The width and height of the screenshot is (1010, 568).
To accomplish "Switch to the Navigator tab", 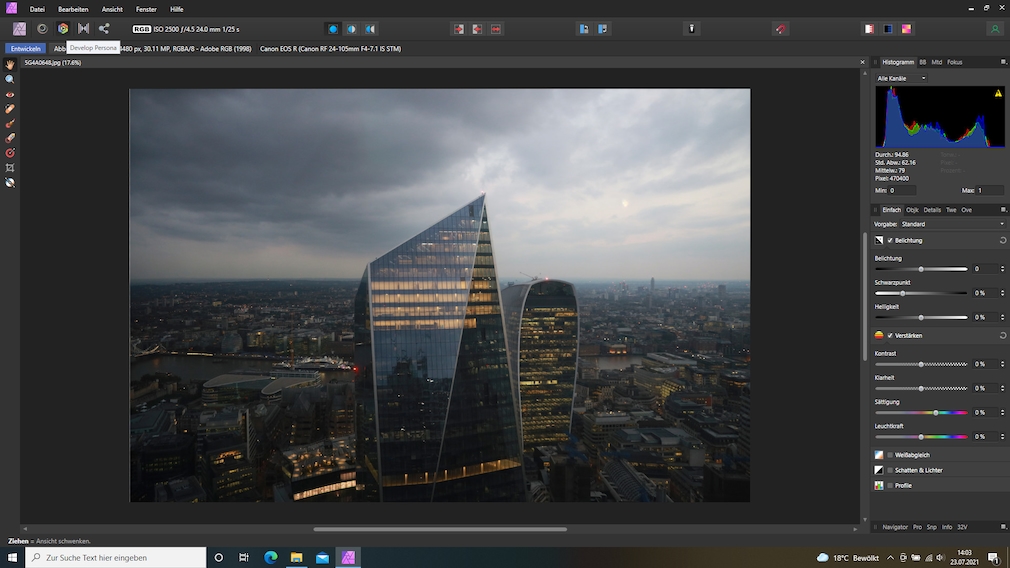I will (x=895, y=526).
